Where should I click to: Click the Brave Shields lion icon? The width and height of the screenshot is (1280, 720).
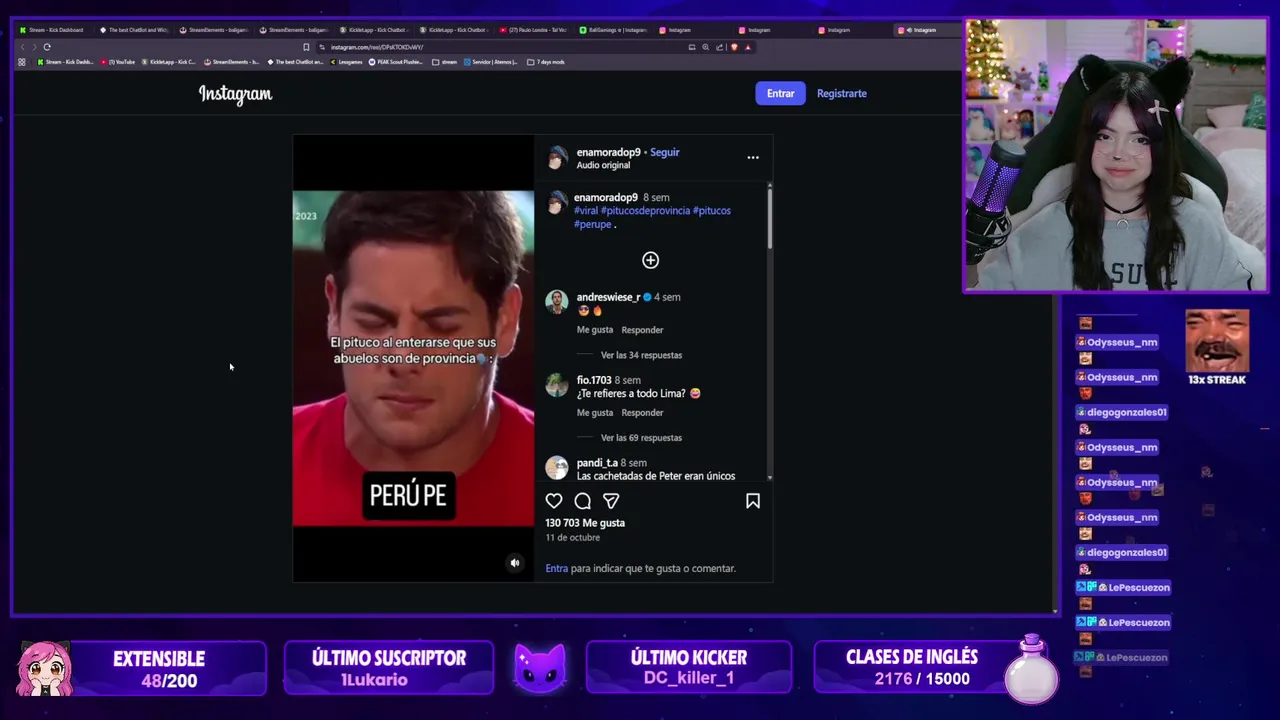coord(734,47)
